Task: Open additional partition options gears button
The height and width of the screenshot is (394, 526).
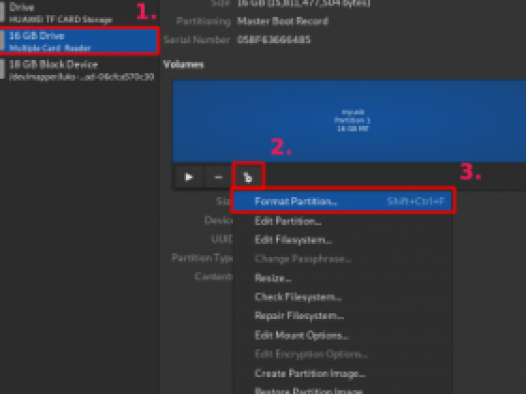Action: click(248, 177)
